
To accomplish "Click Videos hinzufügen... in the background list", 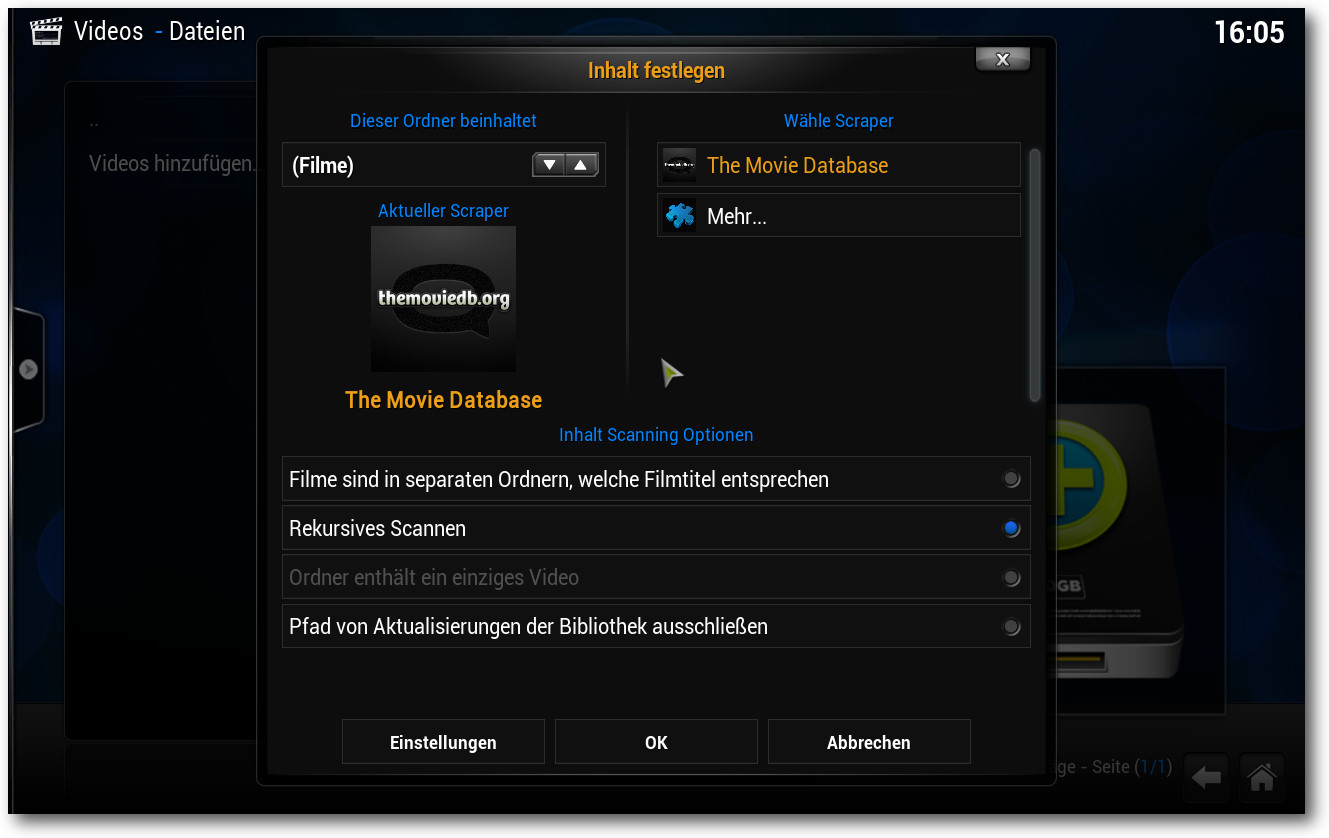I will (172, 163).
